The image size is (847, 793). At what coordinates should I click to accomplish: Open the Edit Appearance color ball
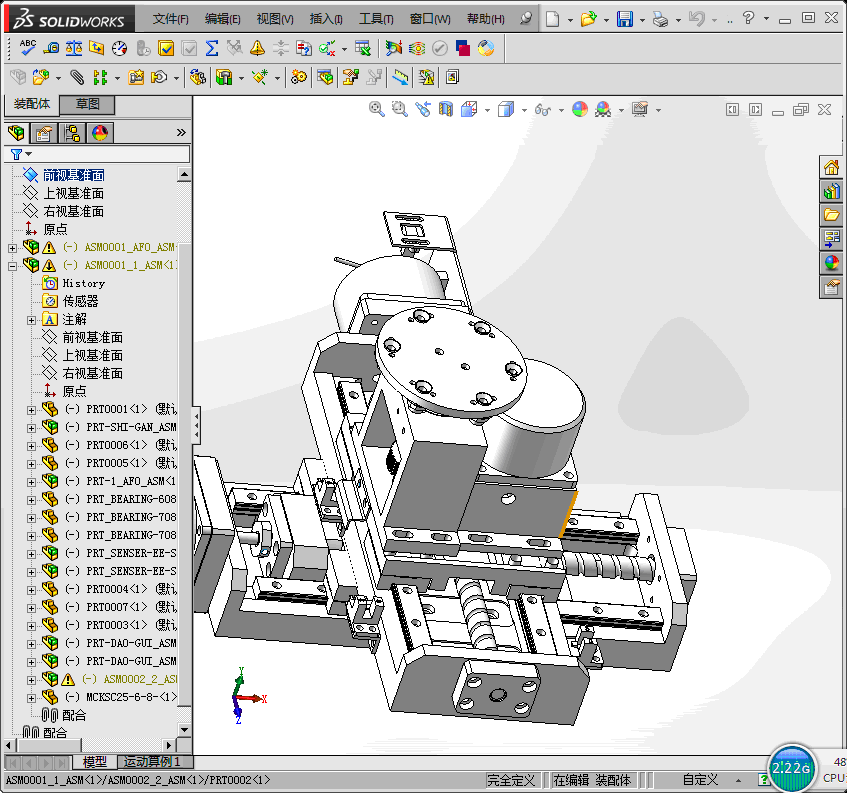[x=580, y=109]
